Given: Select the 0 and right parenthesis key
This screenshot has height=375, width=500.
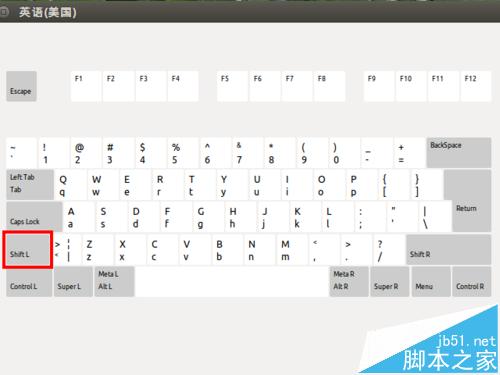Looking at the screenshot, I should 344,153.
